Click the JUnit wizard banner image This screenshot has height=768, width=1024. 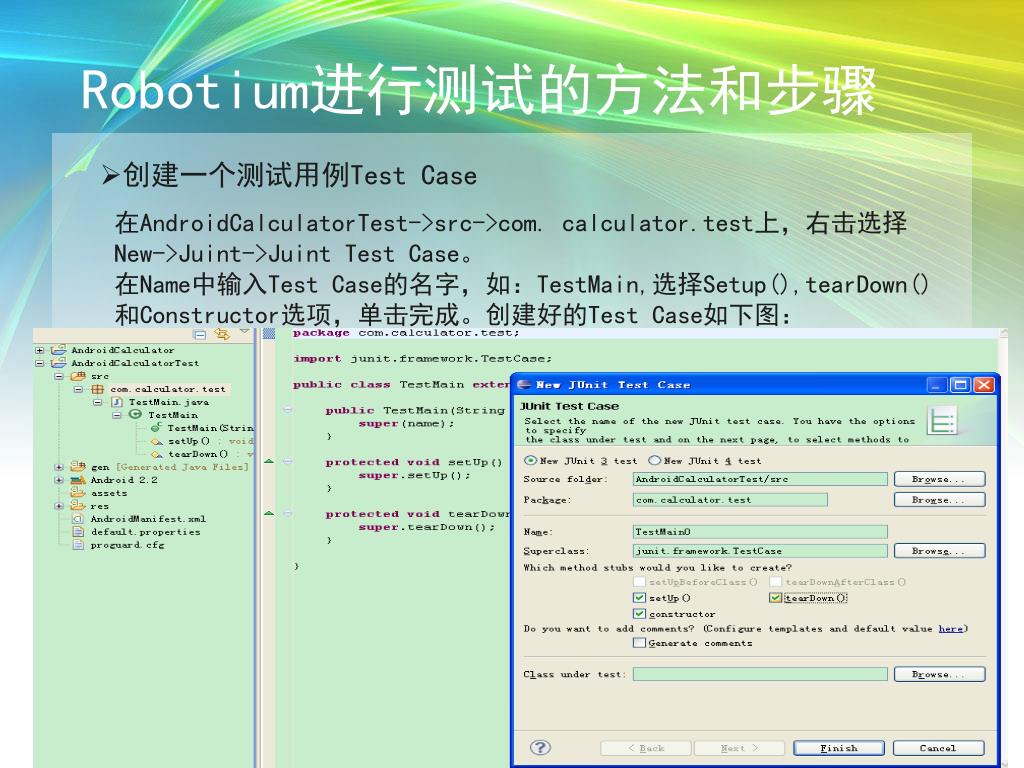point(942,421)
